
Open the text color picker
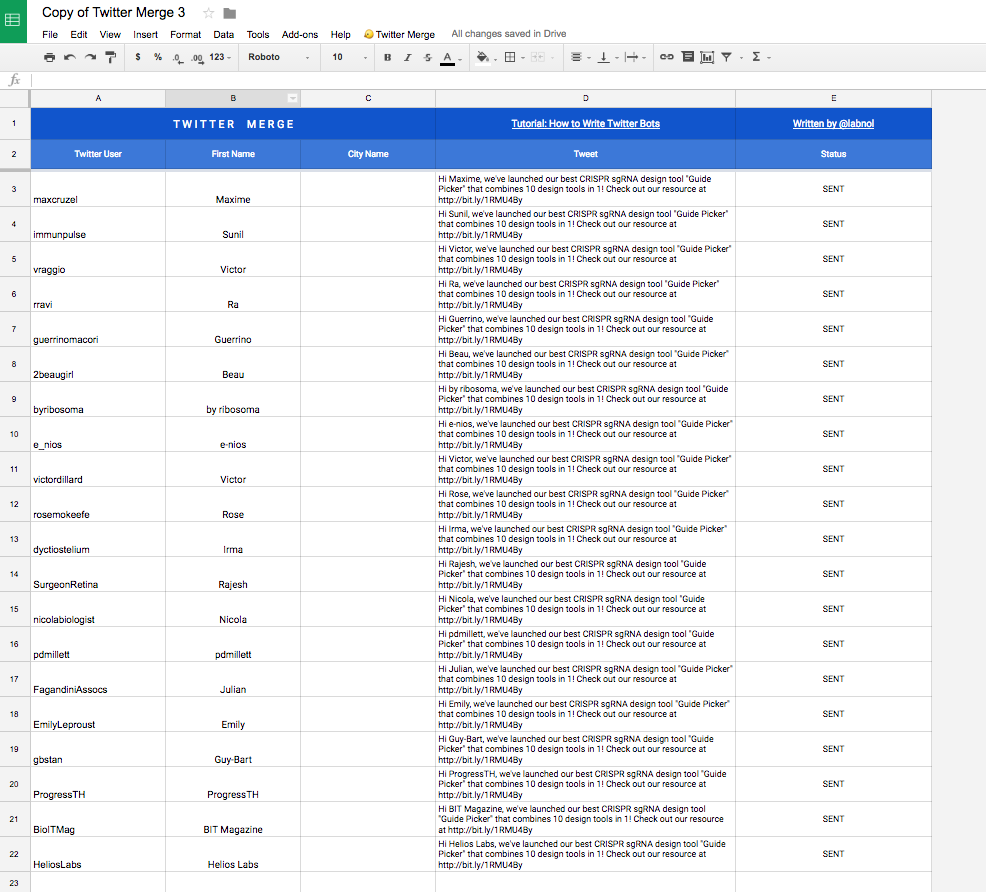pos(448,58)
